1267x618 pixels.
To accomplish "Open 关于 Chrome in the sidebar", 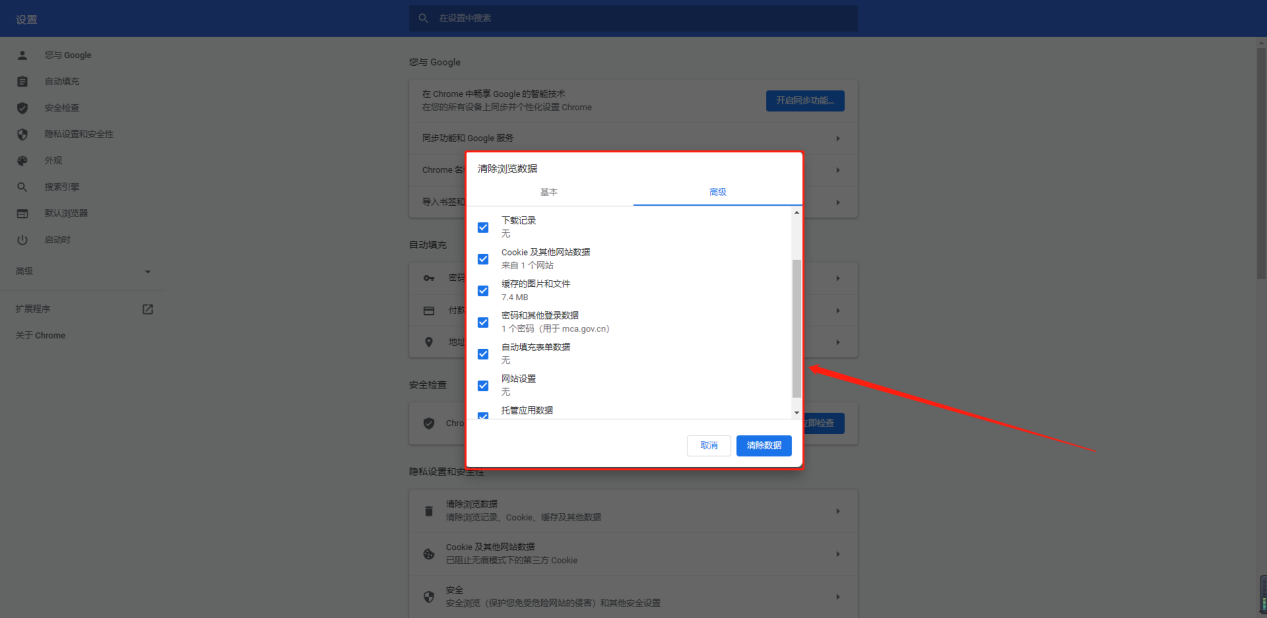I will pos(41,335).
